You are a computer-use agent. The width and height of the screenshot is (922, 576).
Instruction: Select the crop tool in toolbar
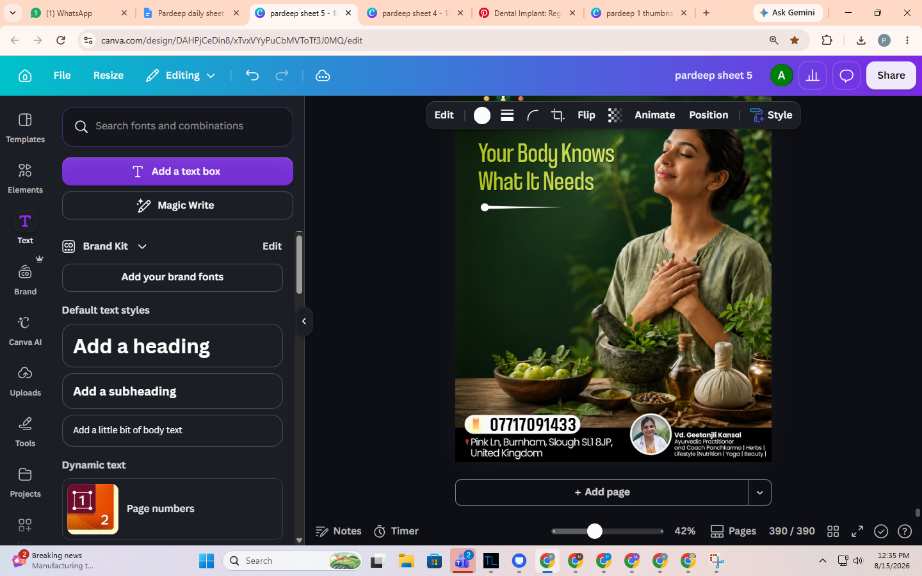[557, 115]
